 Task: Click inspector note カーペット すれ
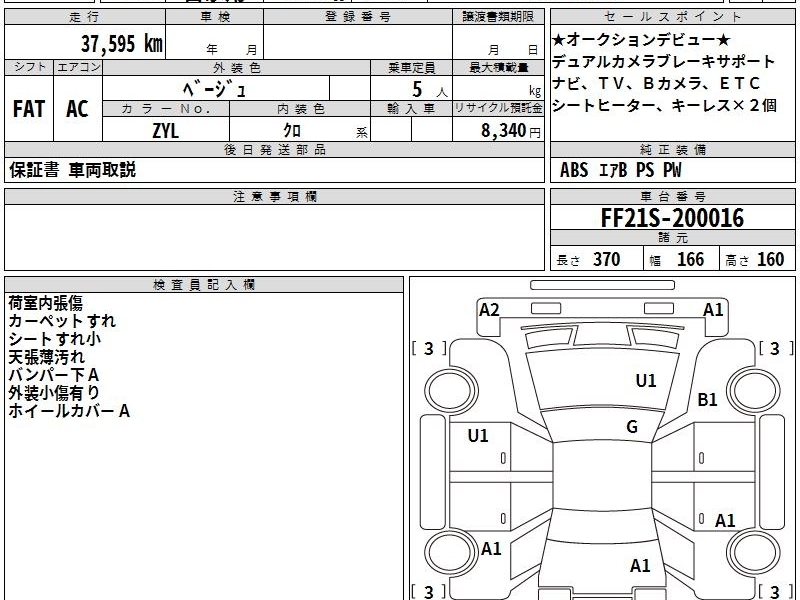tap(62, 321)
